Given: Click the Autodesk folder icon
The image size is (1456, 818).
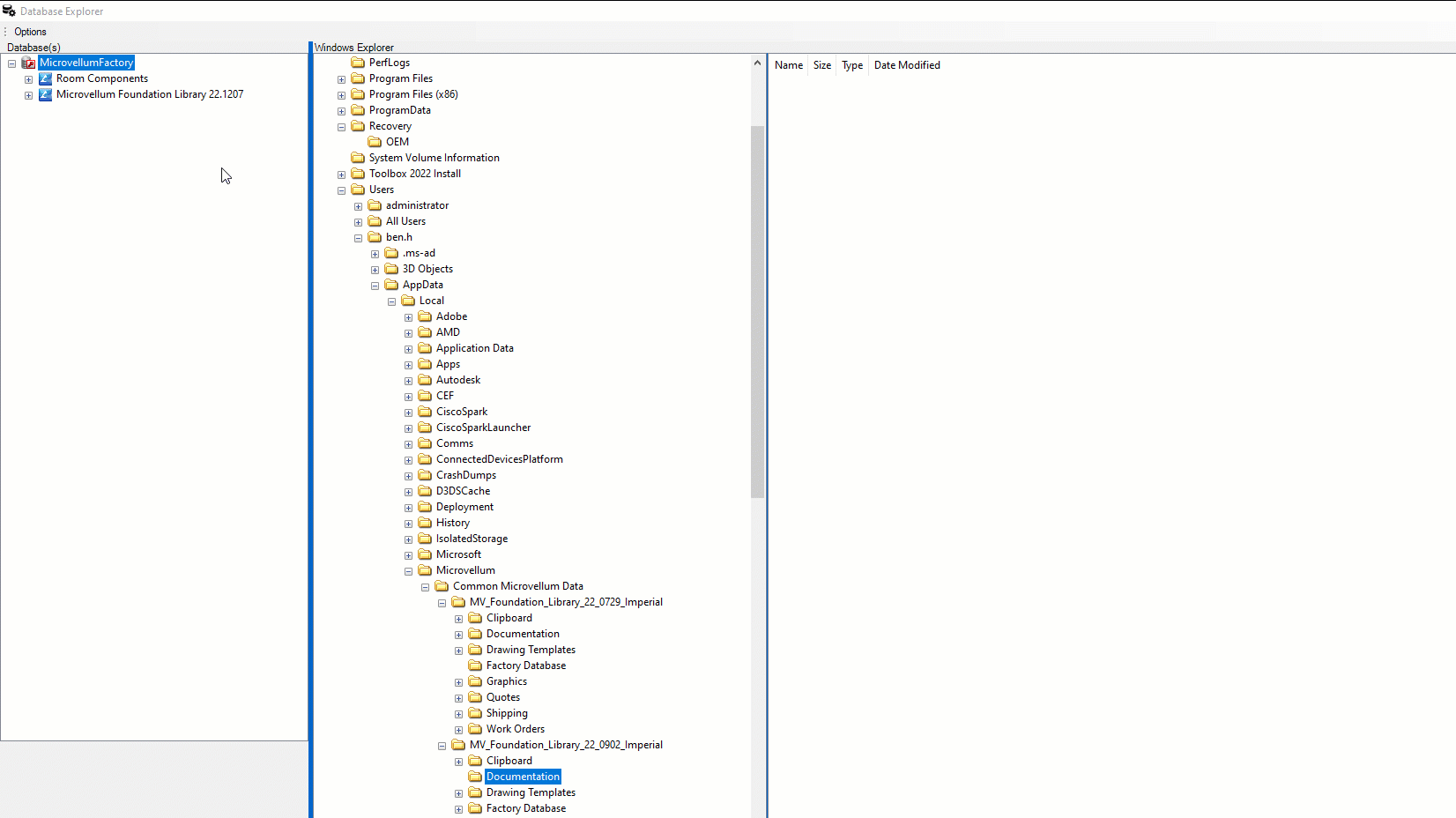Looking at the screenshot, I should (425, 380).
